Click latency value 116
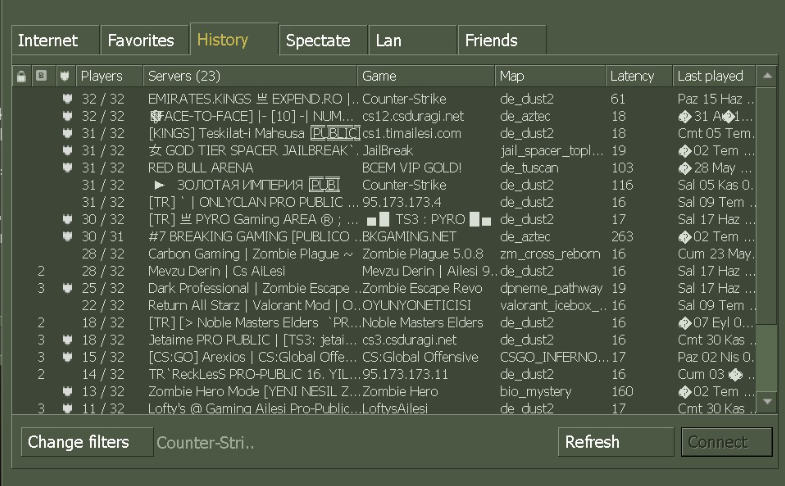 pos(622,185)
